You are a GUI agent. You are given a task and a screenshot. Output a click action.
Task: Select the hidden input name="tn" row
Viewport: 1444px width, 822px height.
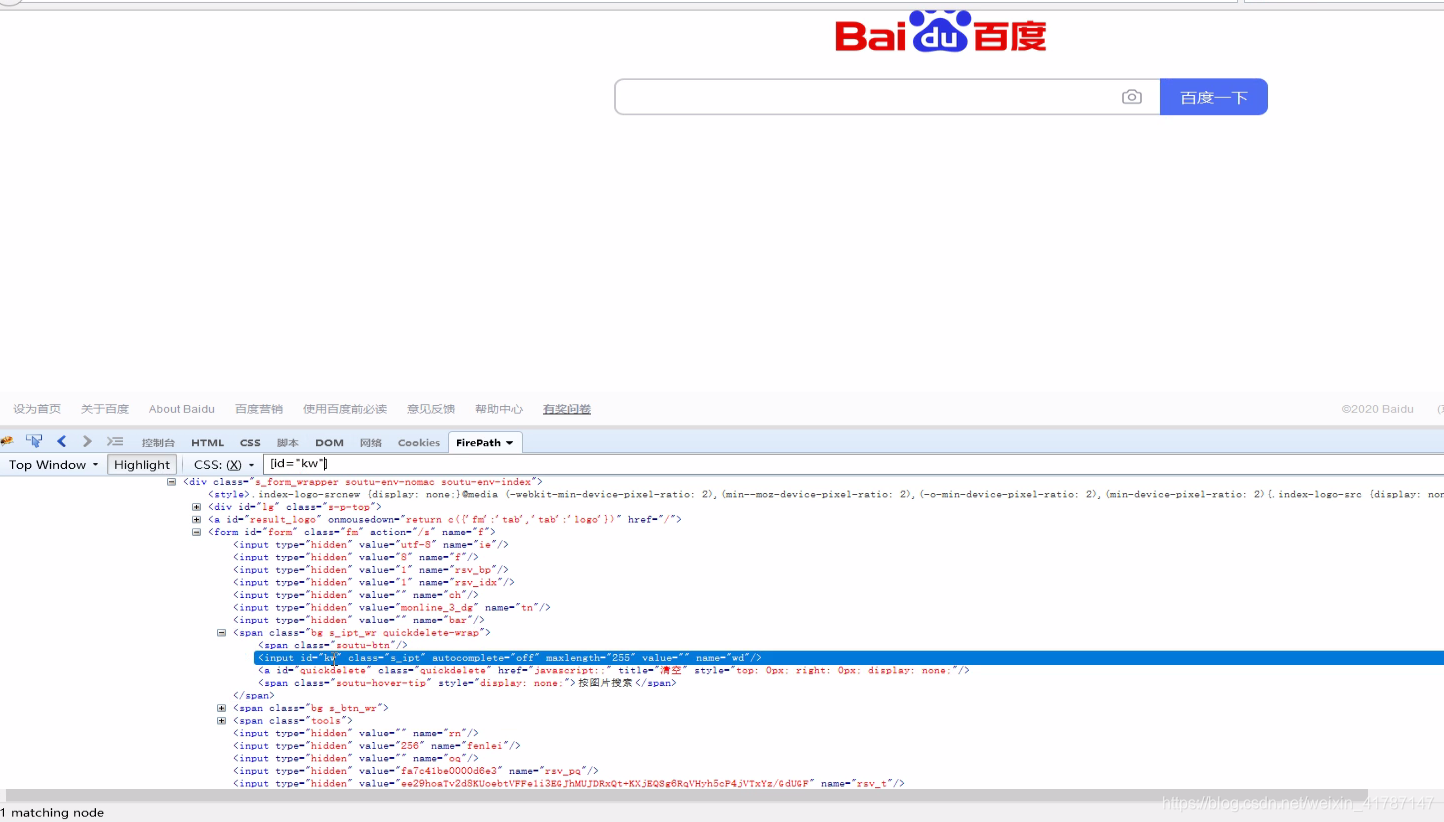(x=392, y=607)
